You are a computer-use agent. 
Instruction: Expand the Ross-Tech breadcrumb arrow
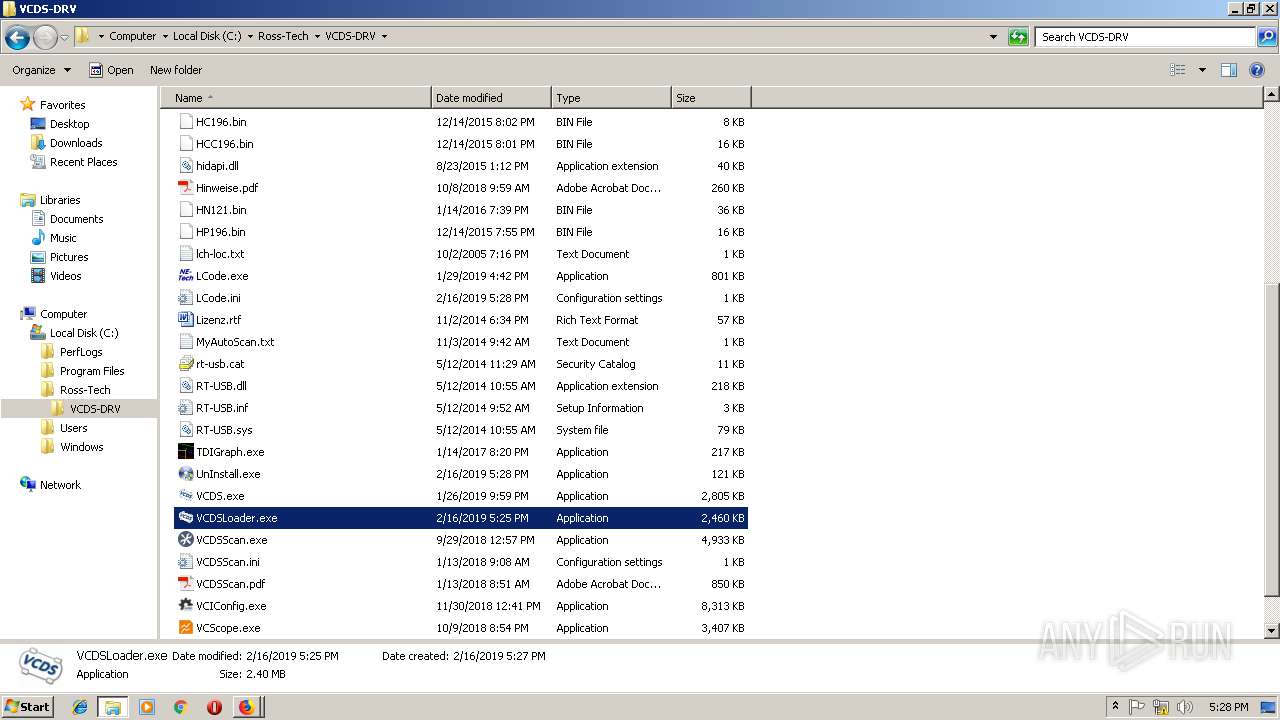(317, 37)
